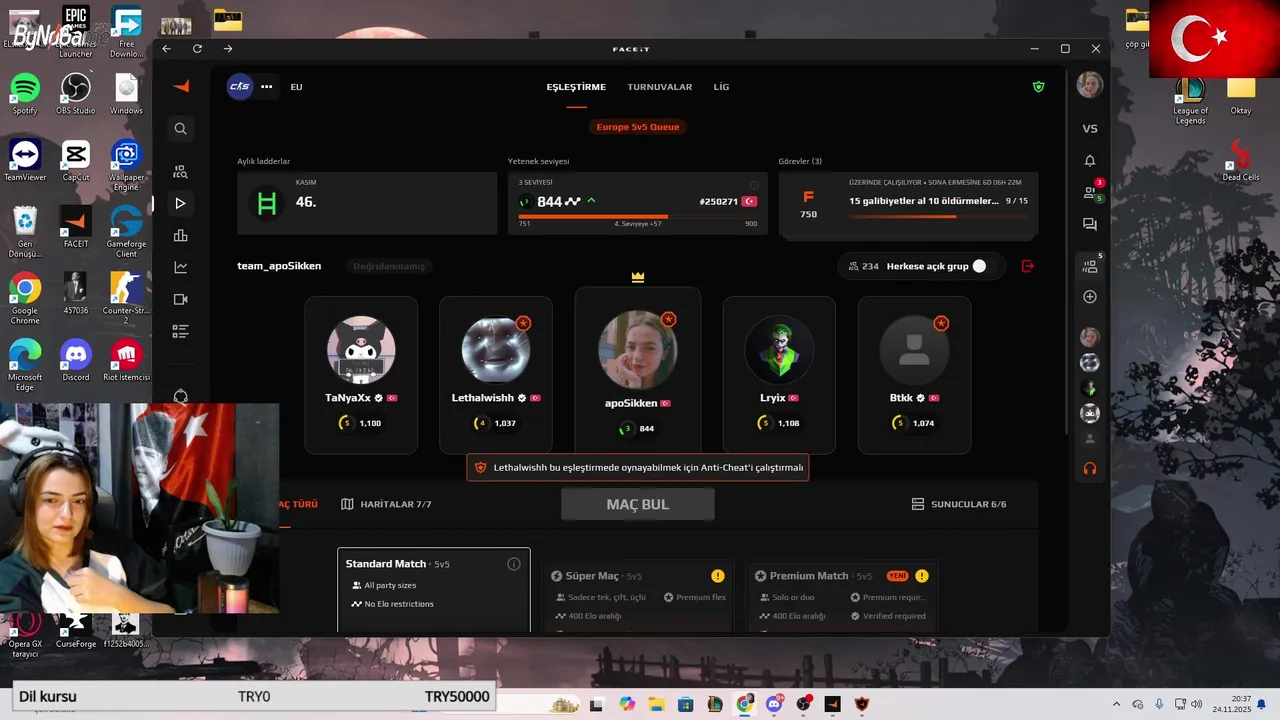
Task: Click the CS2 game logo icon
Action: click(240, 87)
